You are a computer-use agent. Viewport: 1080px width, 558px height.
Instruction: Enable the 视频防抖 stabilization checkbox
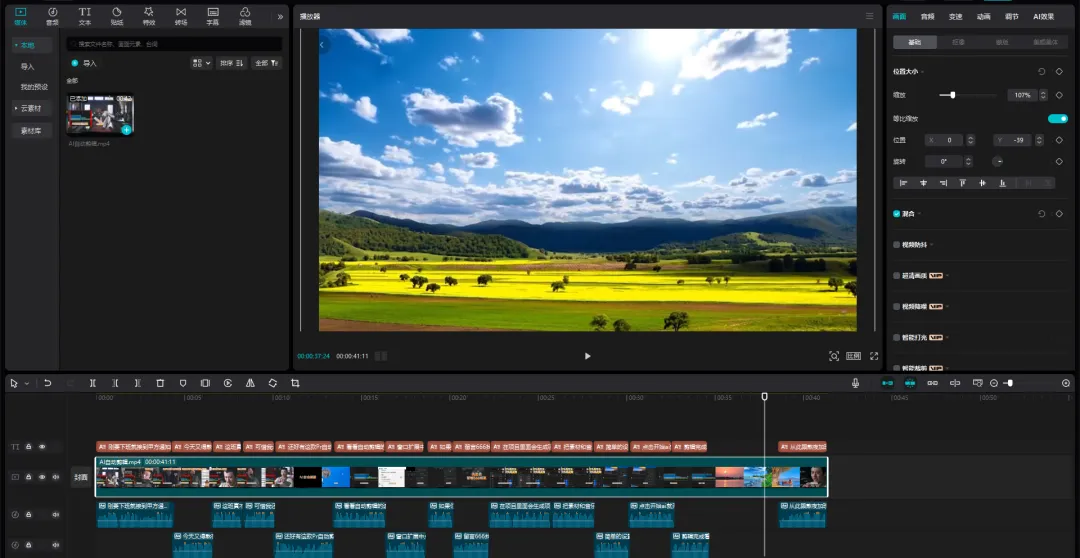pyautogui.click(x=897, y=245)
